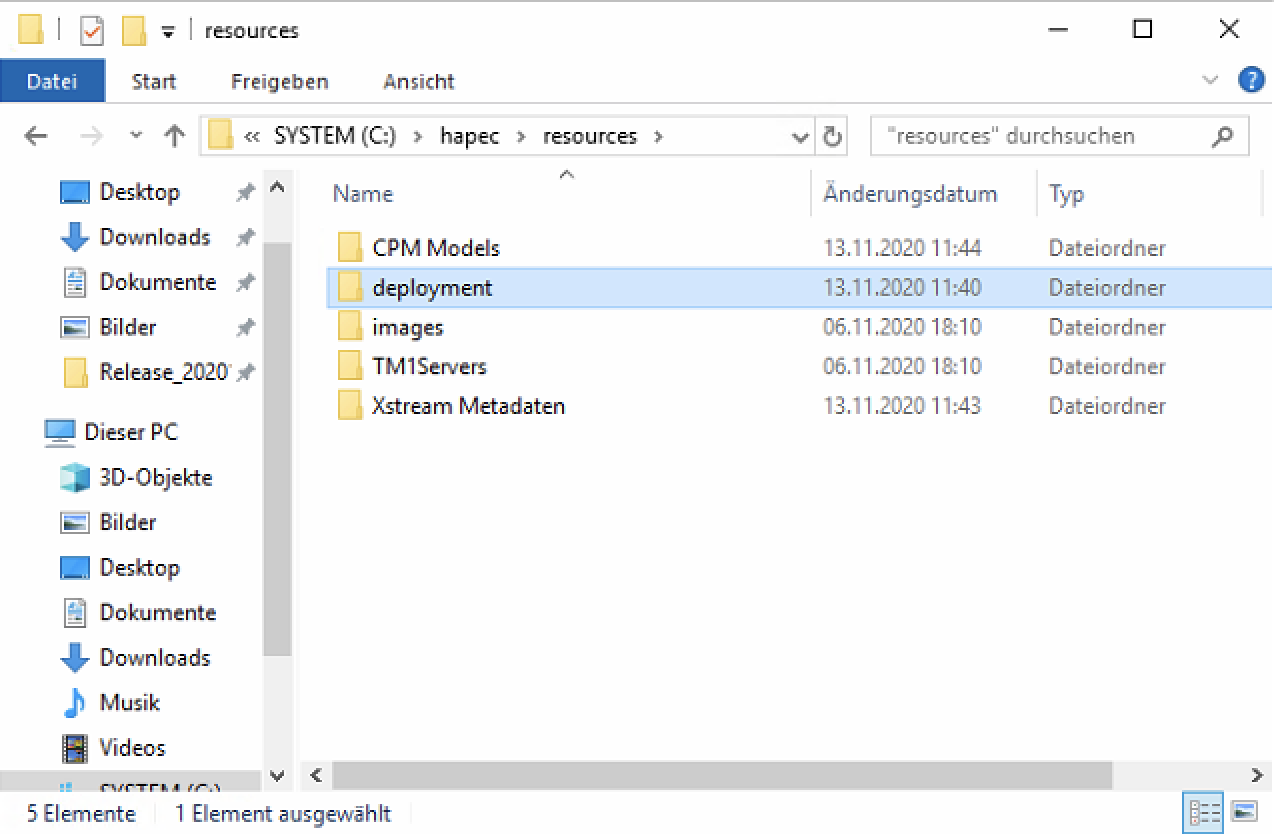Click the Refresh button in address bar

(x=832, y=137)
